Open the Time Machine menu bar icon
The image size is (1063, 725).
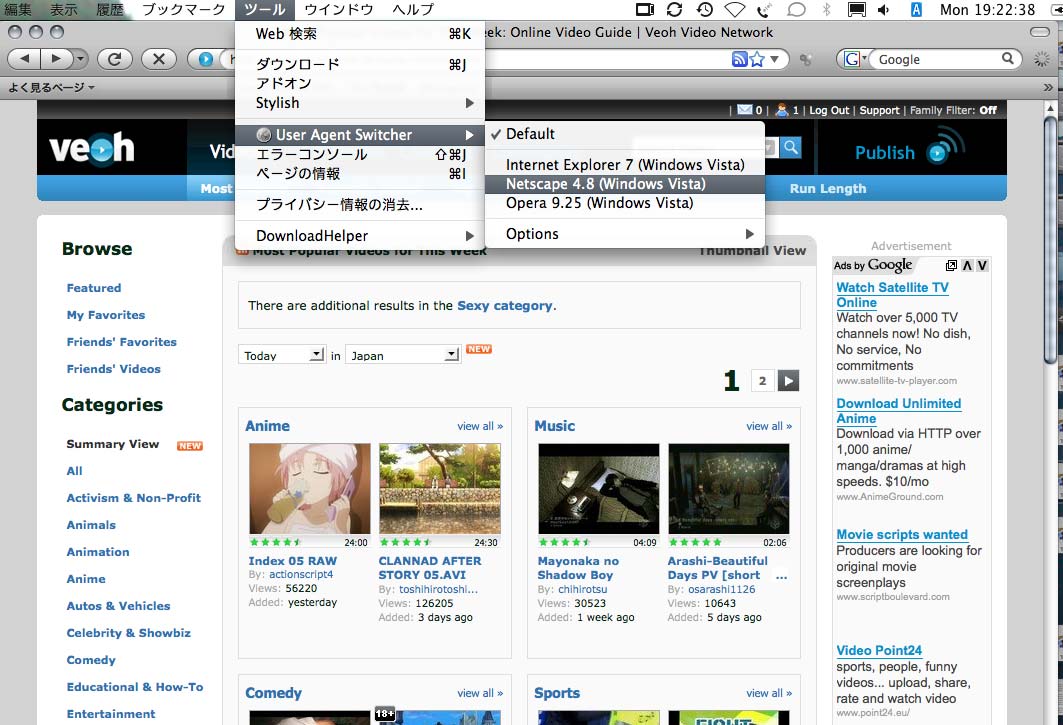[x=705, y=9]
